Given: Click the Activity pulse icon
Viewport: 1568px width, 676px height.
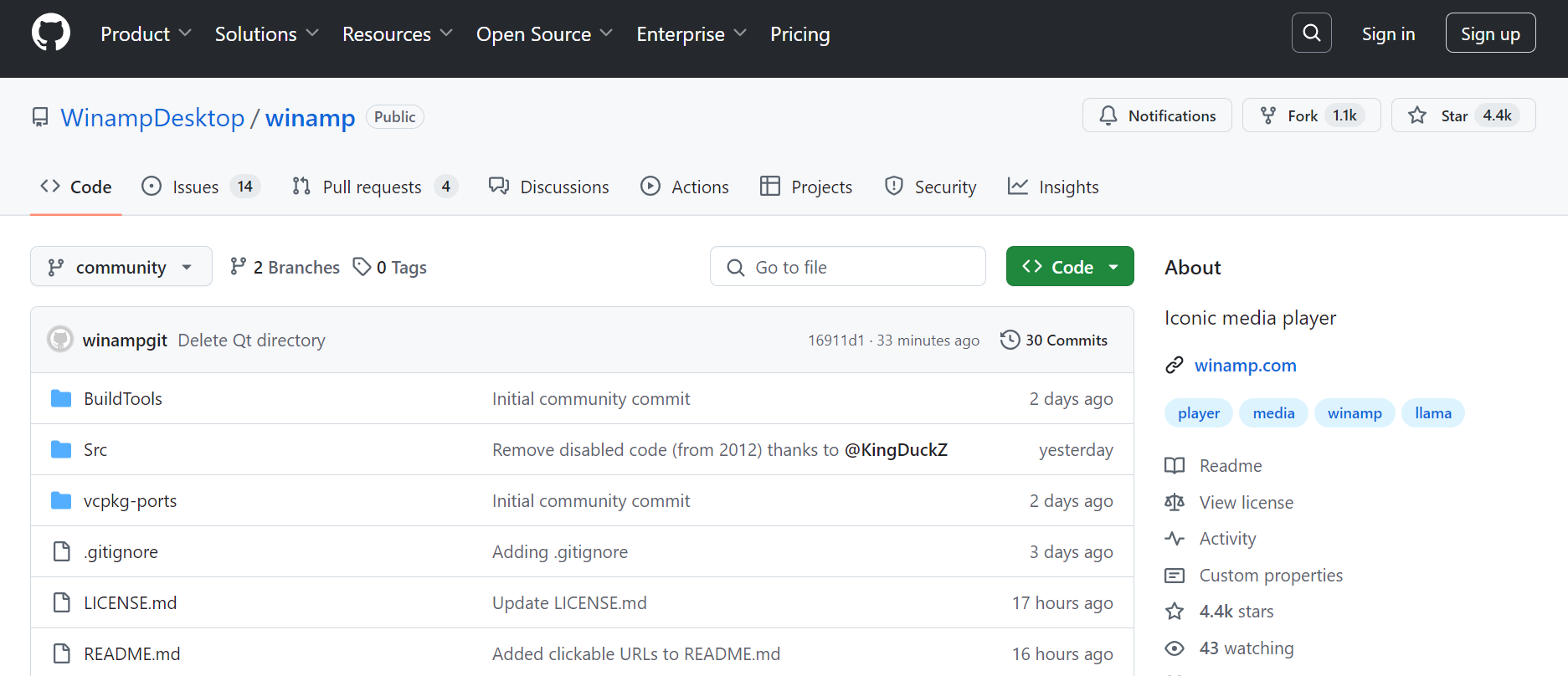Looking at the screenshot, I should pyautogui.click(x=1175, y=538).
